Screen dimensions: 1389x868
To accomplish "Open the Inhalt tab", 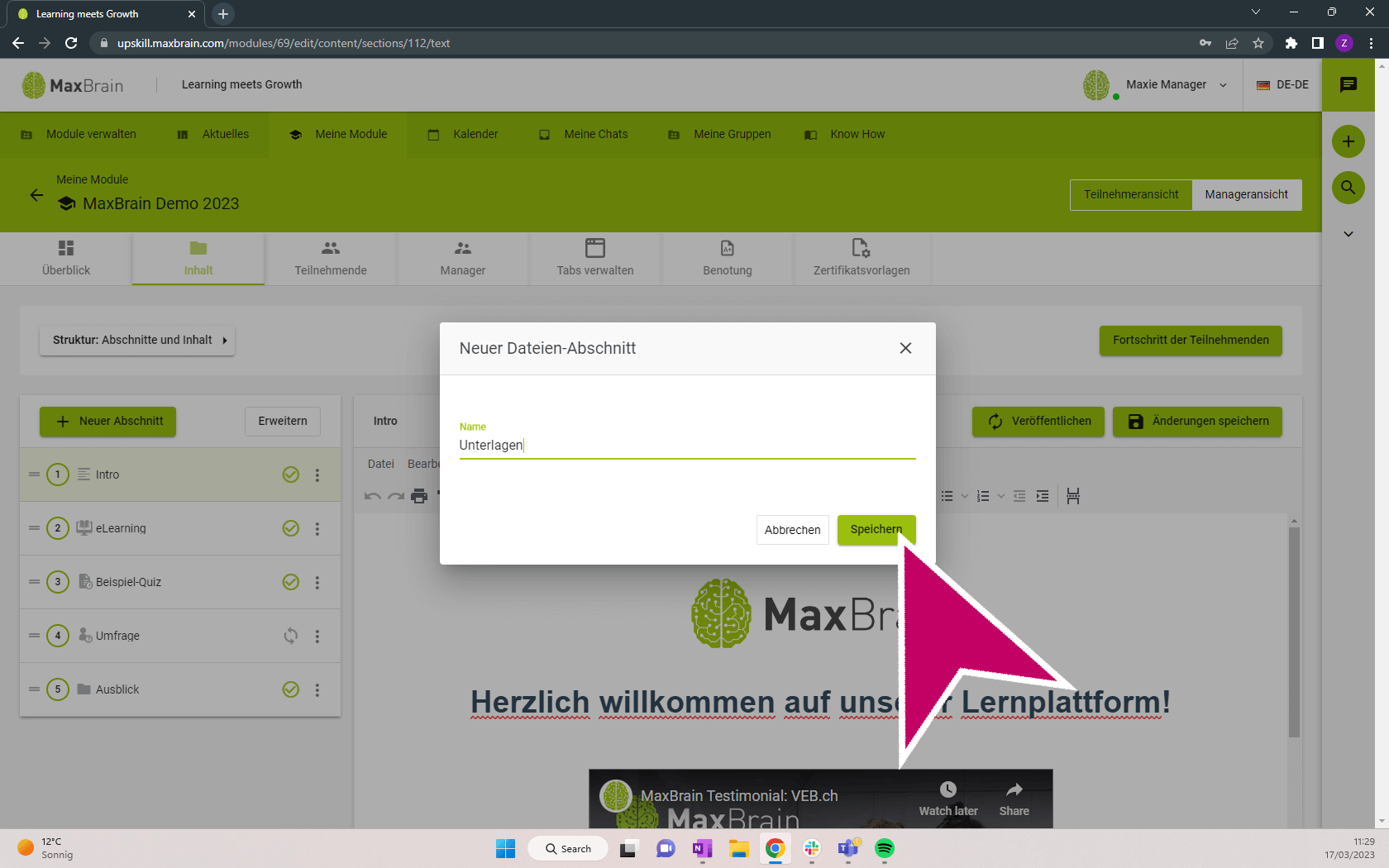I will coord(198,258).
